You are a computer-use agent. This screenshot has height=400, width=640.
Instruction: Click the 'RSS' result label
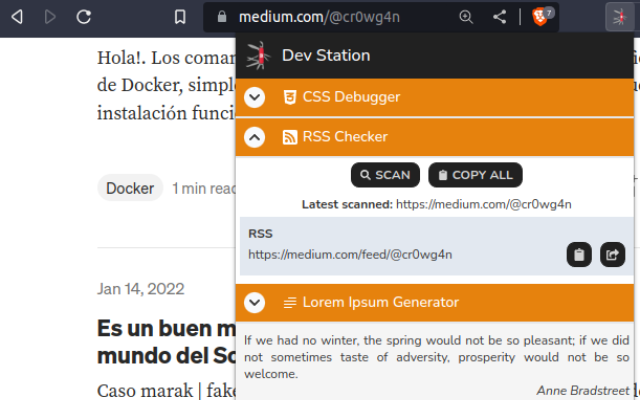coord(260,233)
